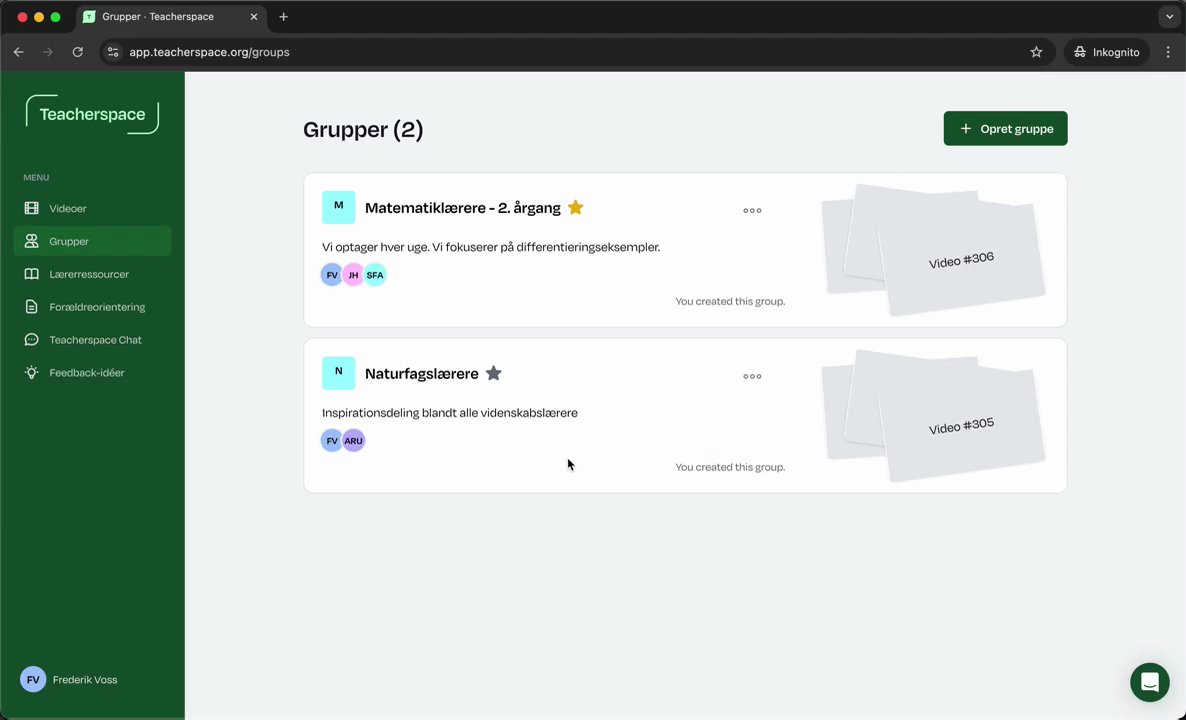Click the N group avatar tile

pos(338,373)
